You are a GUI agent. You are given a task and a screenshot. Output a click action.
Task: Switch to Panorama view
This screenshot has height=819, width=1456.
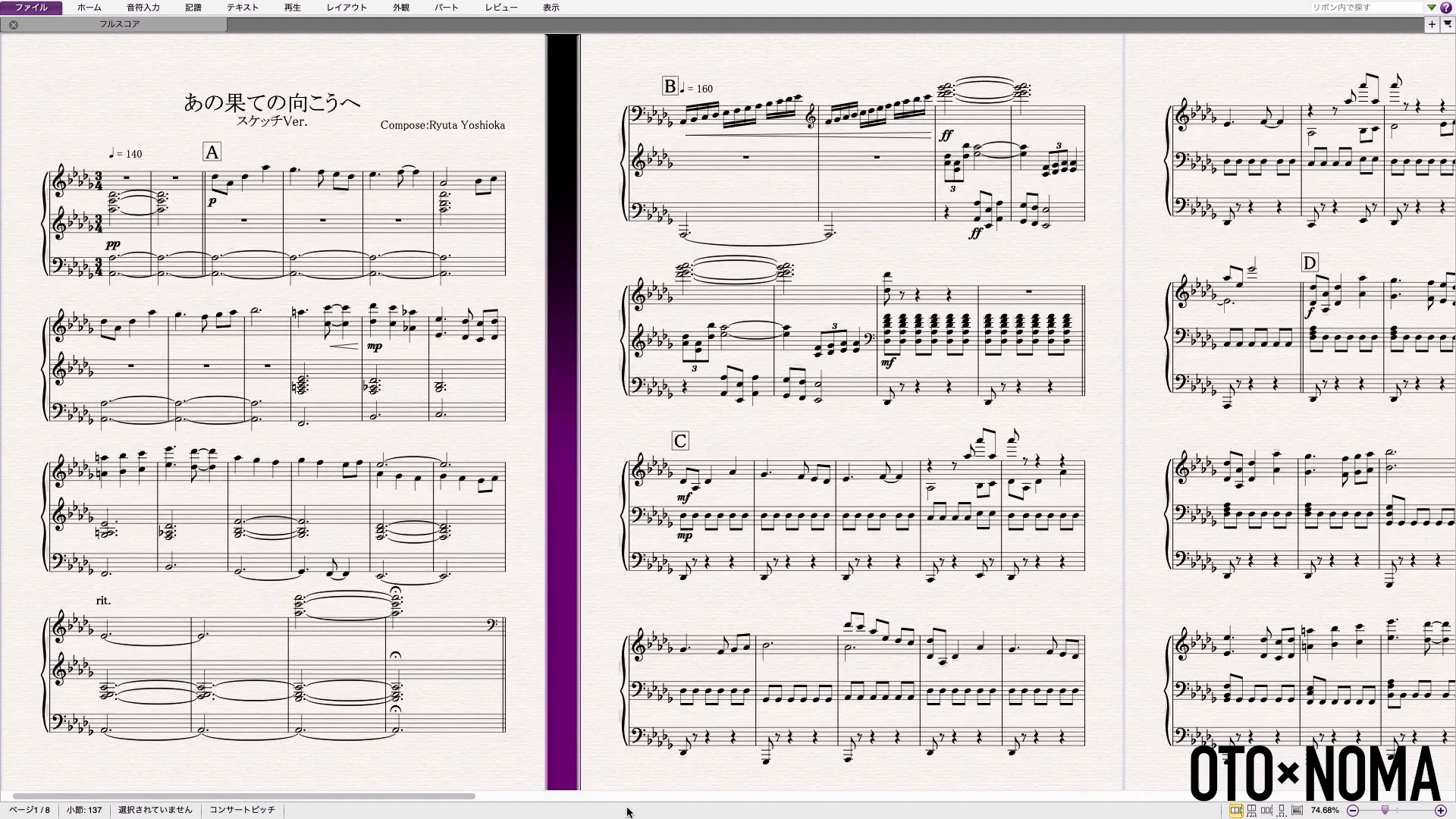1297,811
